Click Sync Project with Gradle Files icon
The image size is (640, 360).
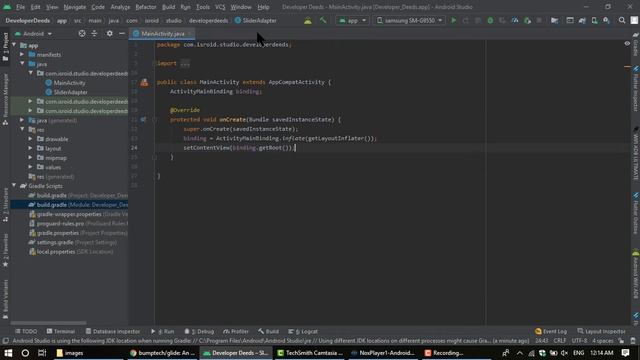582,20
